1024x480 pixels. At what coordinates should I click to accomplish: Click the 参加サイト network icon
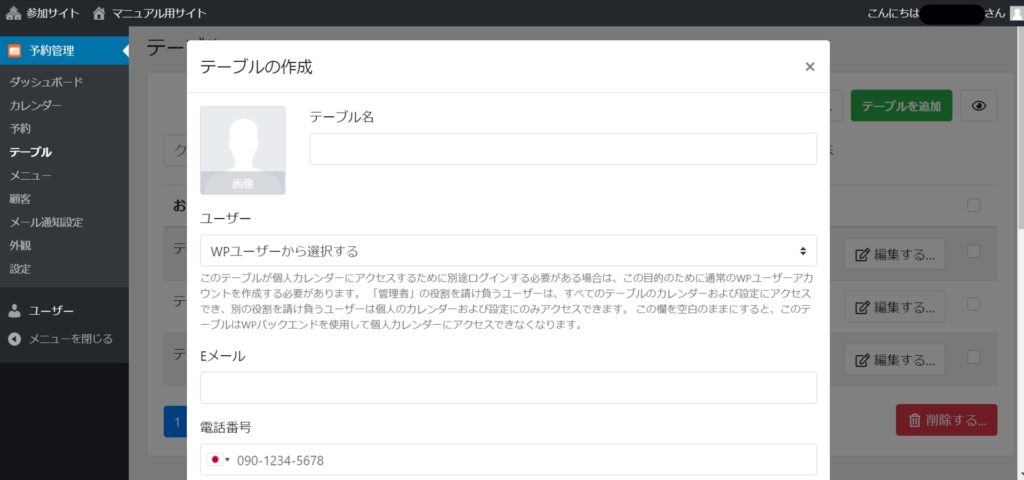point(14,13)
